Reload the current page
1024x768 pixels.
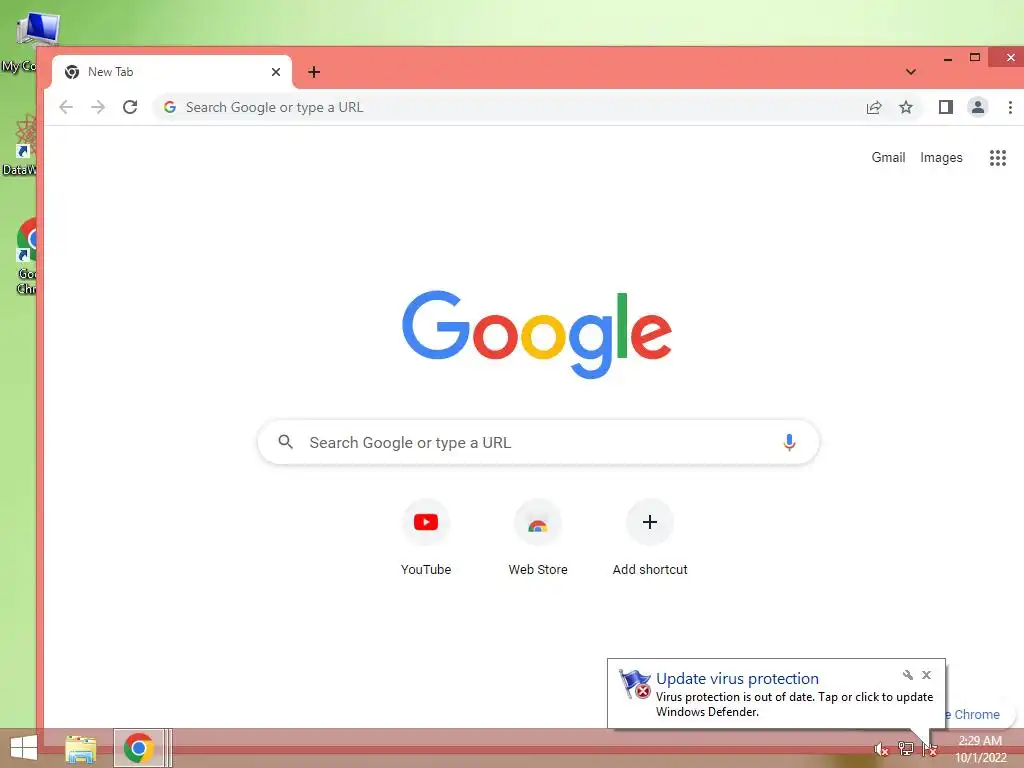pos(130,107)
